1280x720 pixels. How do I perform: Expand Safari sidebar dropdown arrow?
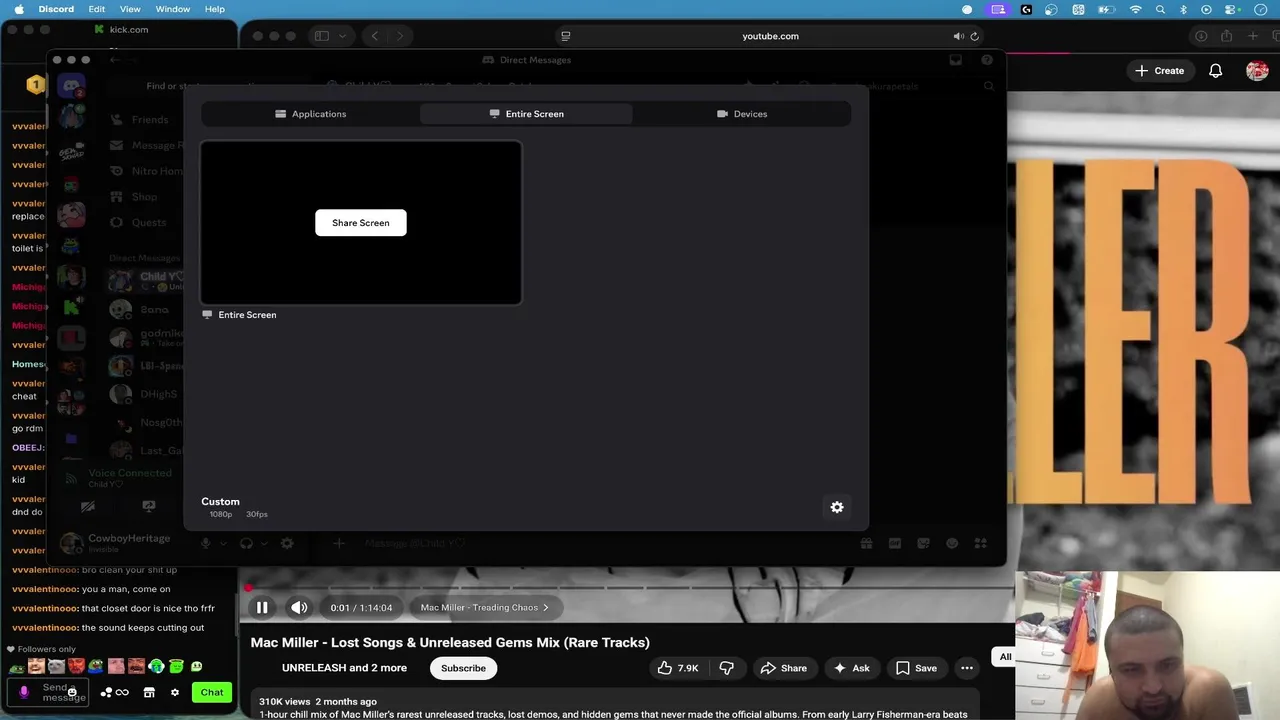[342, 36]
